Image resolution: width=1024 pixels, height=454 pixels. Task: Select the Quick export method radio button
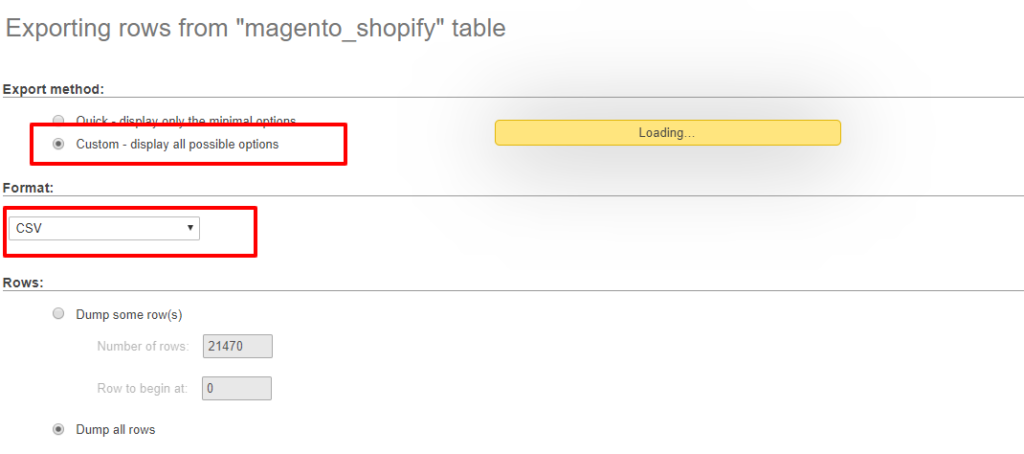(x=58, y=121)
